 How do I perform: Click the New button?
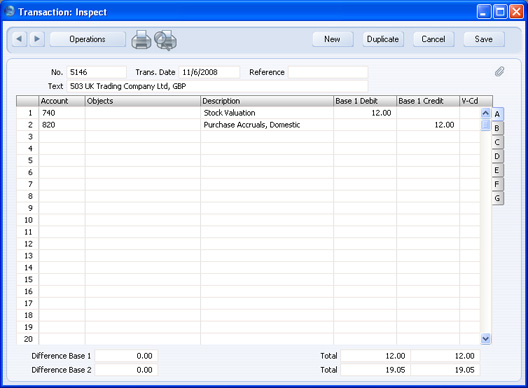(332, 39)
